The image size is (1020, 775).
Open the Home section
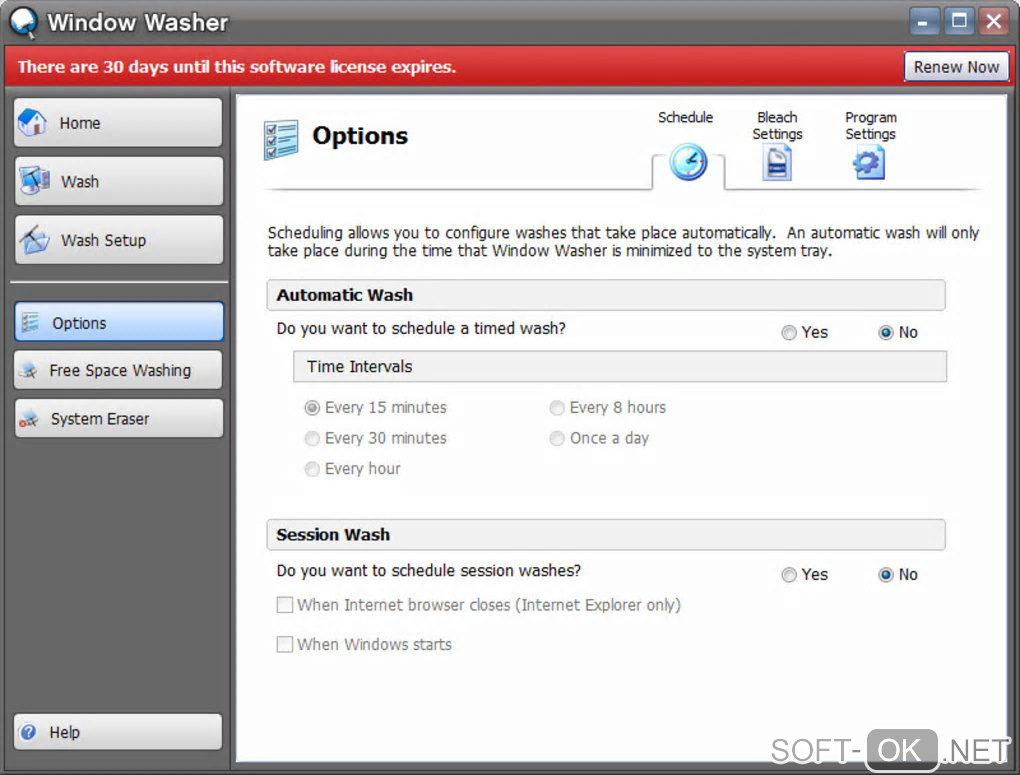click(118, 123)
